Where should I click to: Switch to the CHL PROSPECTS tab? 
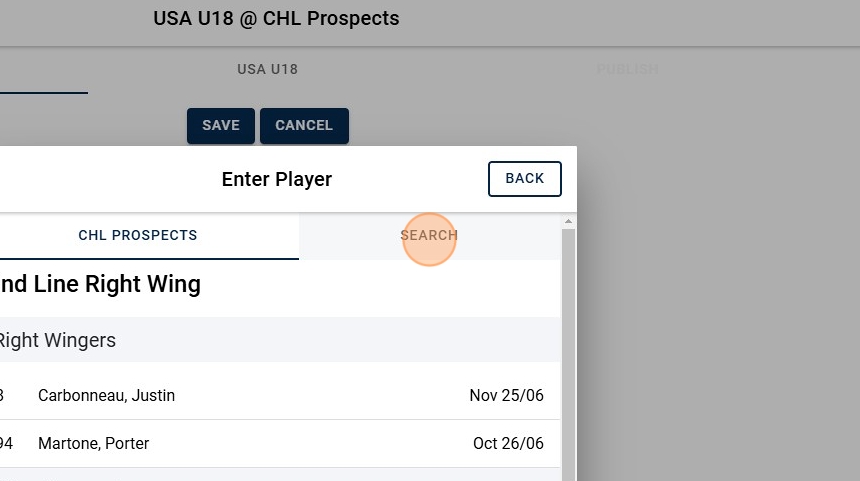coord(138,236)
